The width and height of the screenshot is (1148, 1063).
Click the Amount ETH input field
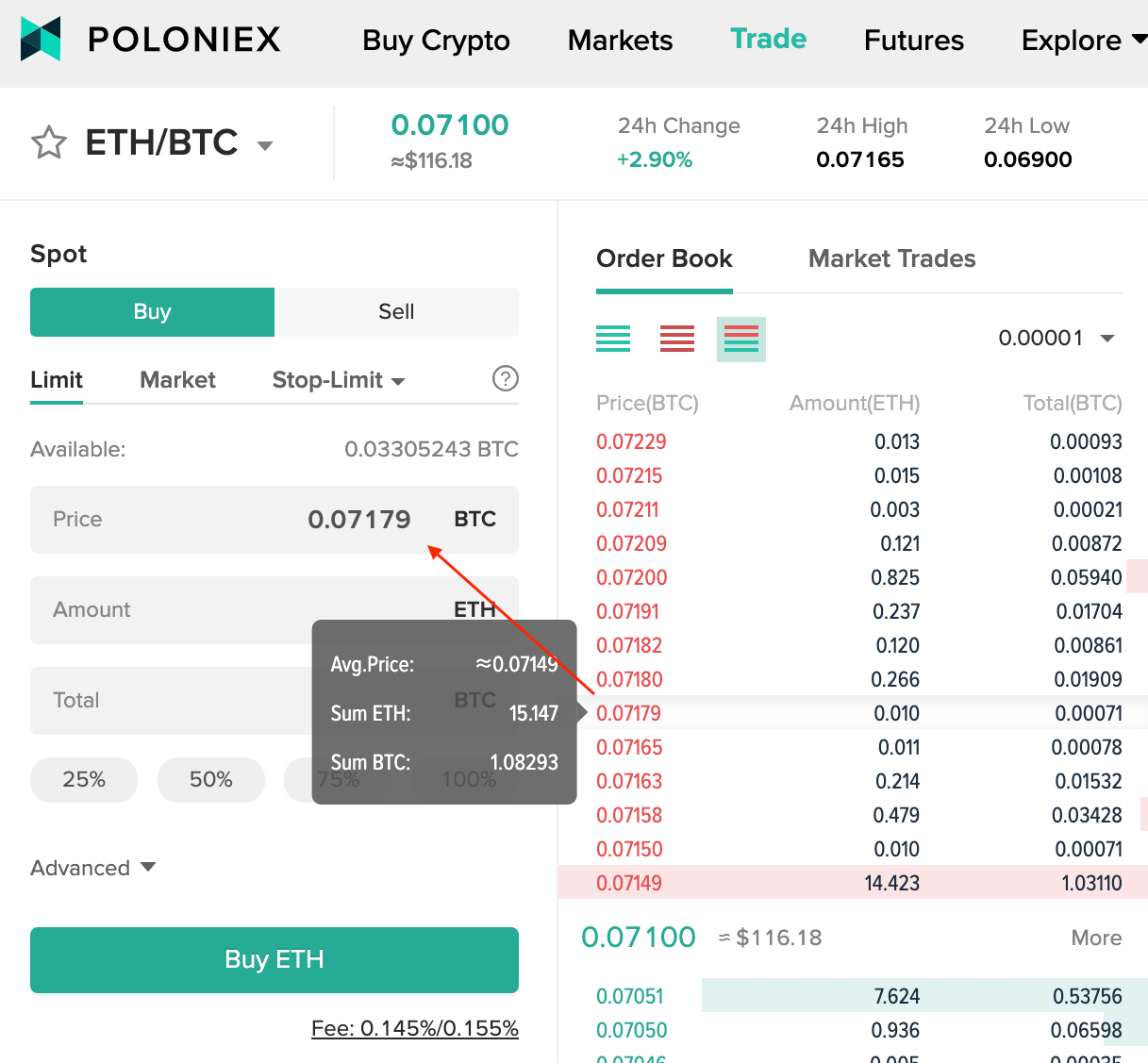[x=170, y=610]
